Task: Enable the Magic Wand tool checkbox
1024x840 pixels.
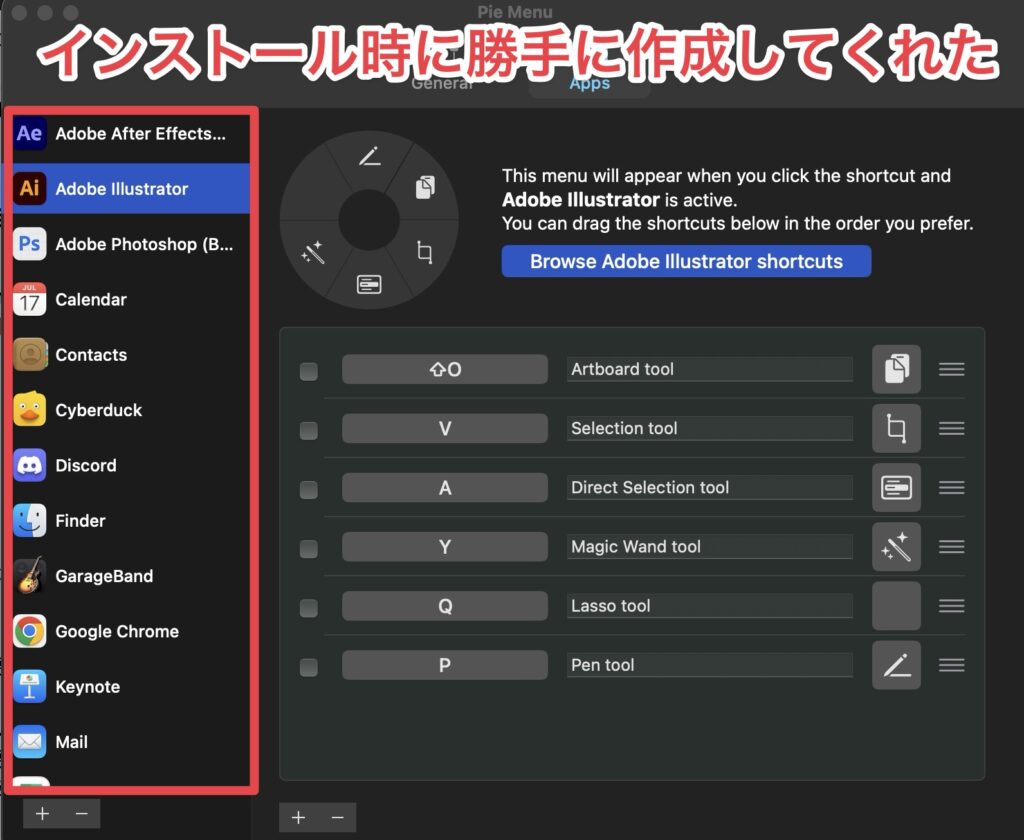Action: tap(309, 549)
